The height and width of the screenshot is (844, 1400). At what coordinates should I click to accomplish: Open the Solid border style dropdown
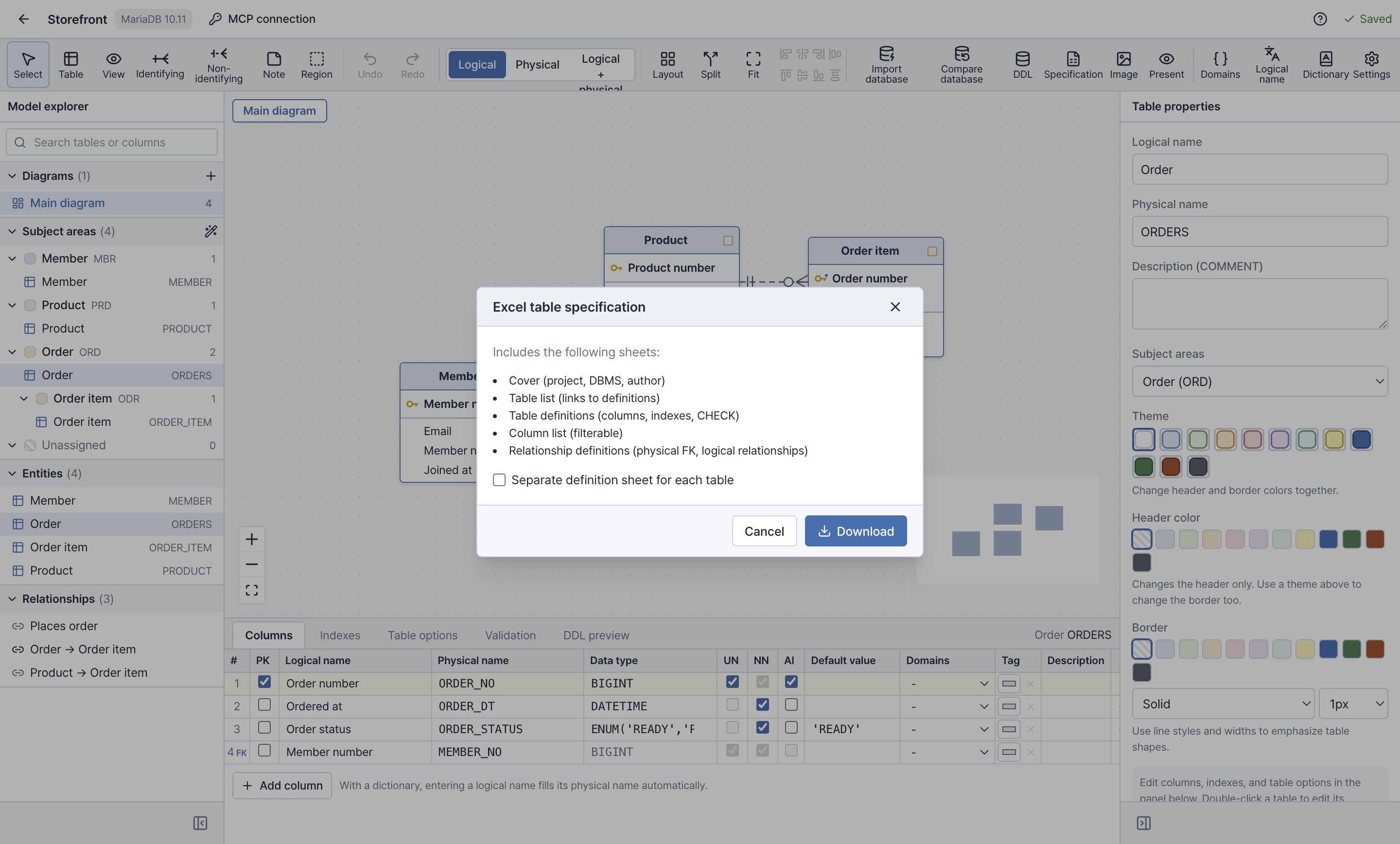coord(1223,703)
